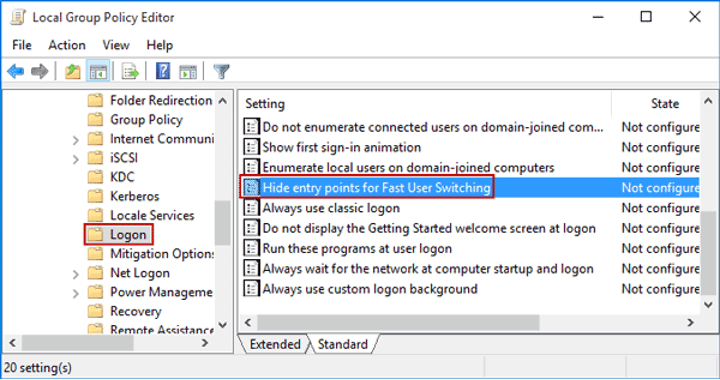
Task: Expand the Power Management tree node
Action: click(75, 293)
